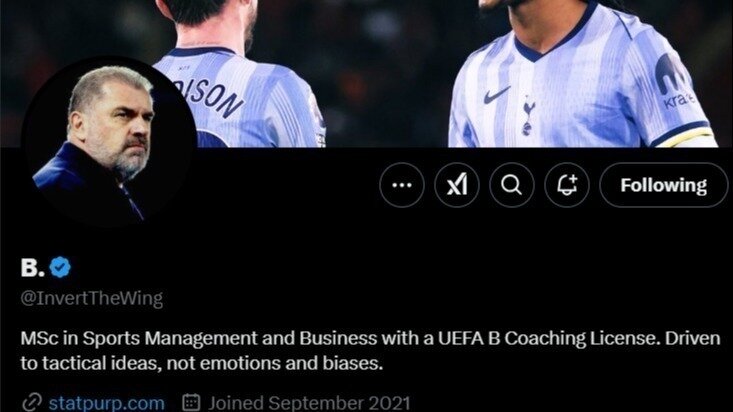Click the blue verified checkmark badge
The image size is (733, 412).
(60, 267)
